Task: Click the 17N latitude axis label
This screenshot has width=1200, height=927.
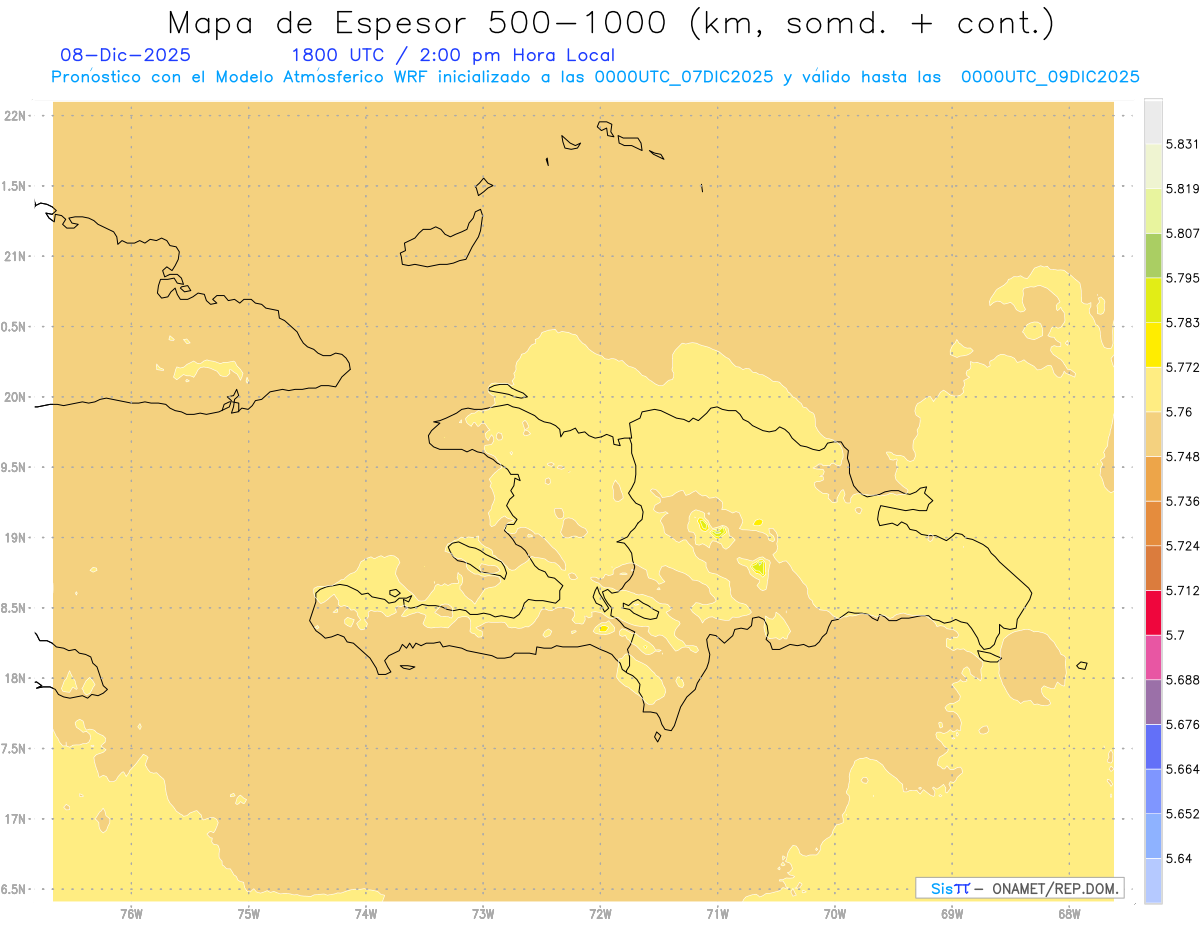Action: 14,819
